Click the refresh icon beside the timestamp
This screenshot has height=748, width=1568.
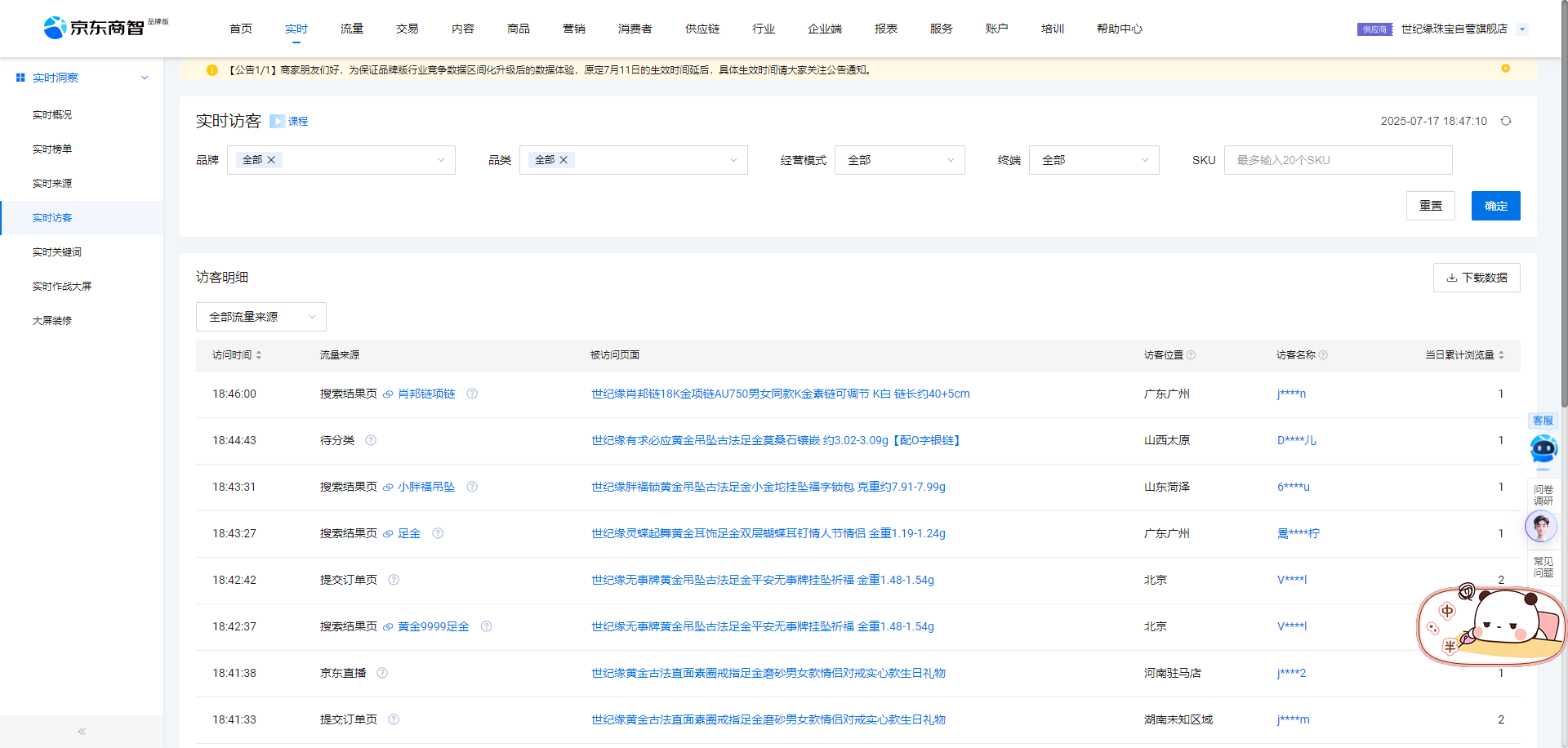(1506, 121)
